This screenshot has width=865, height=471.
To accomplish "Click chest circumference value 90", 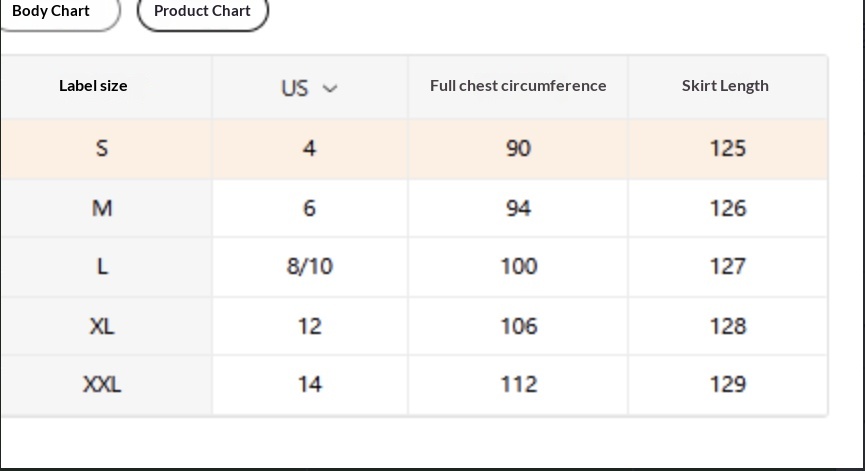I will (518, 148).
